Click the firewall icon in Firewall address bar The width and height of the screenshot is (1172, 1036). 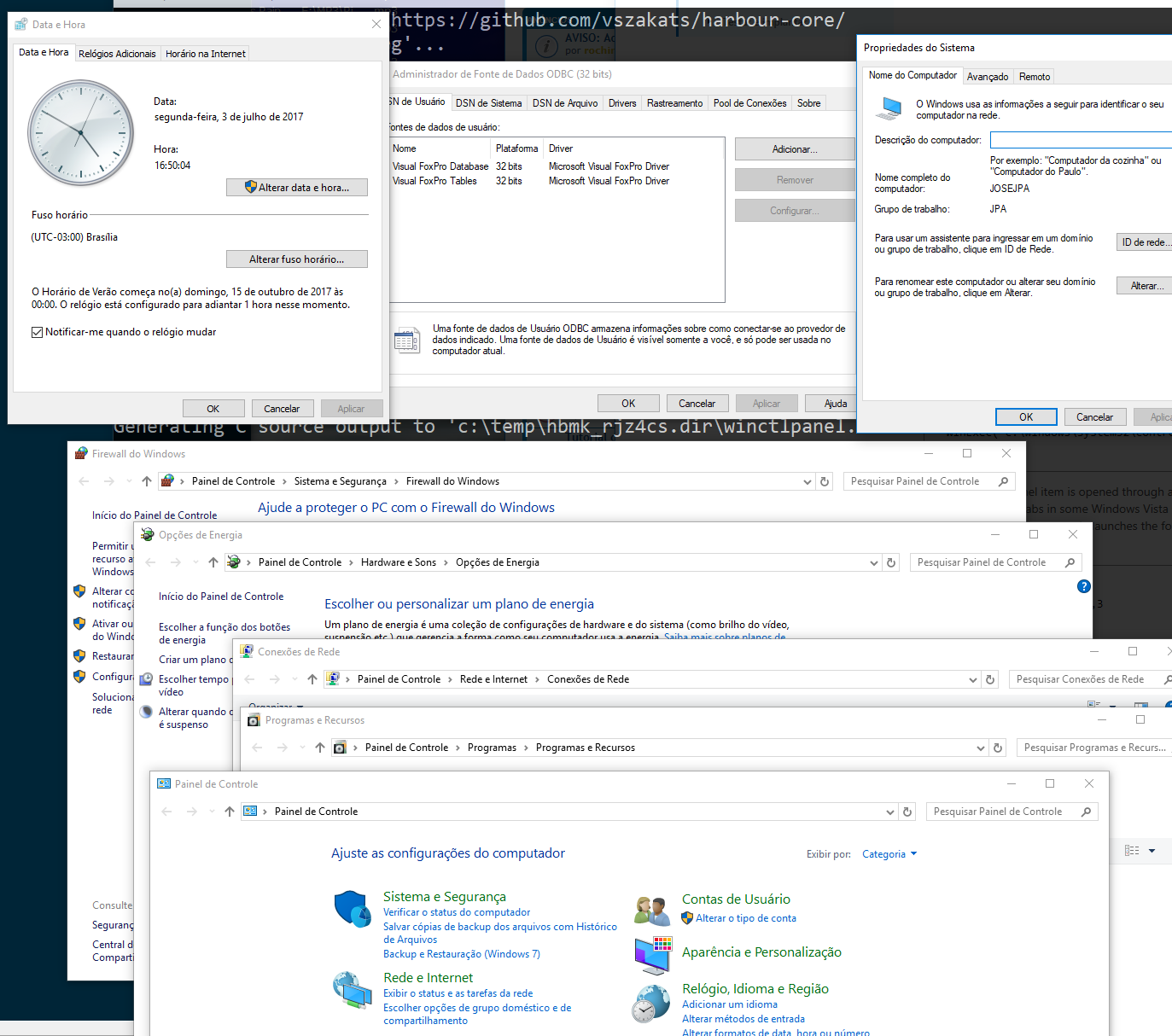(167, 481)
